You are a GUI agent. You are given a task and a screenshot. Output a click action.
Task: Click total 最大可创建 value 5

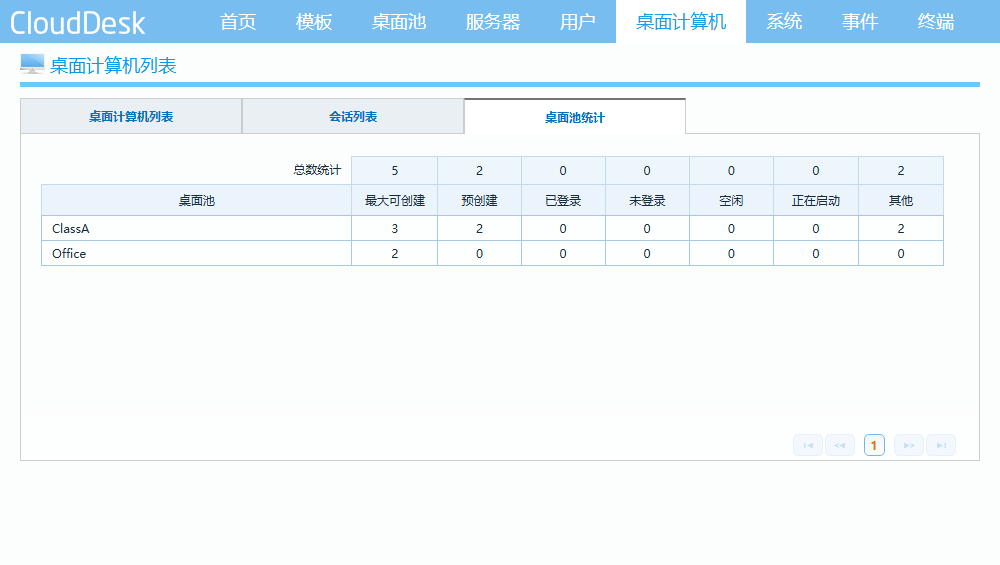tap(395, 170)
